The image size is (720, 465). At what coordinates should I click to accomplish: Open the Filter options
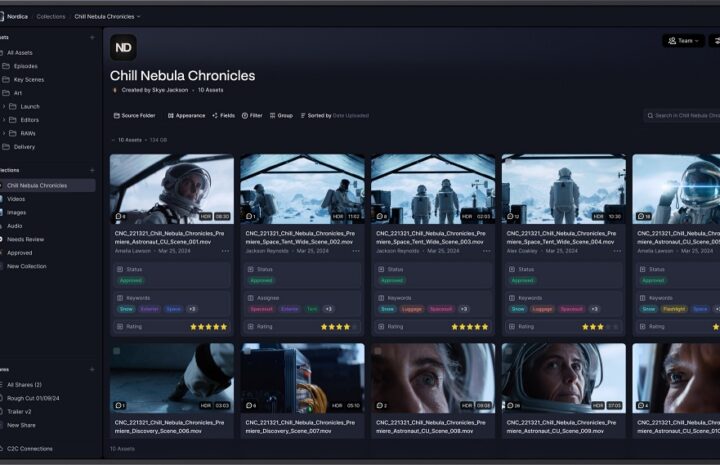[x=252, y=116]
